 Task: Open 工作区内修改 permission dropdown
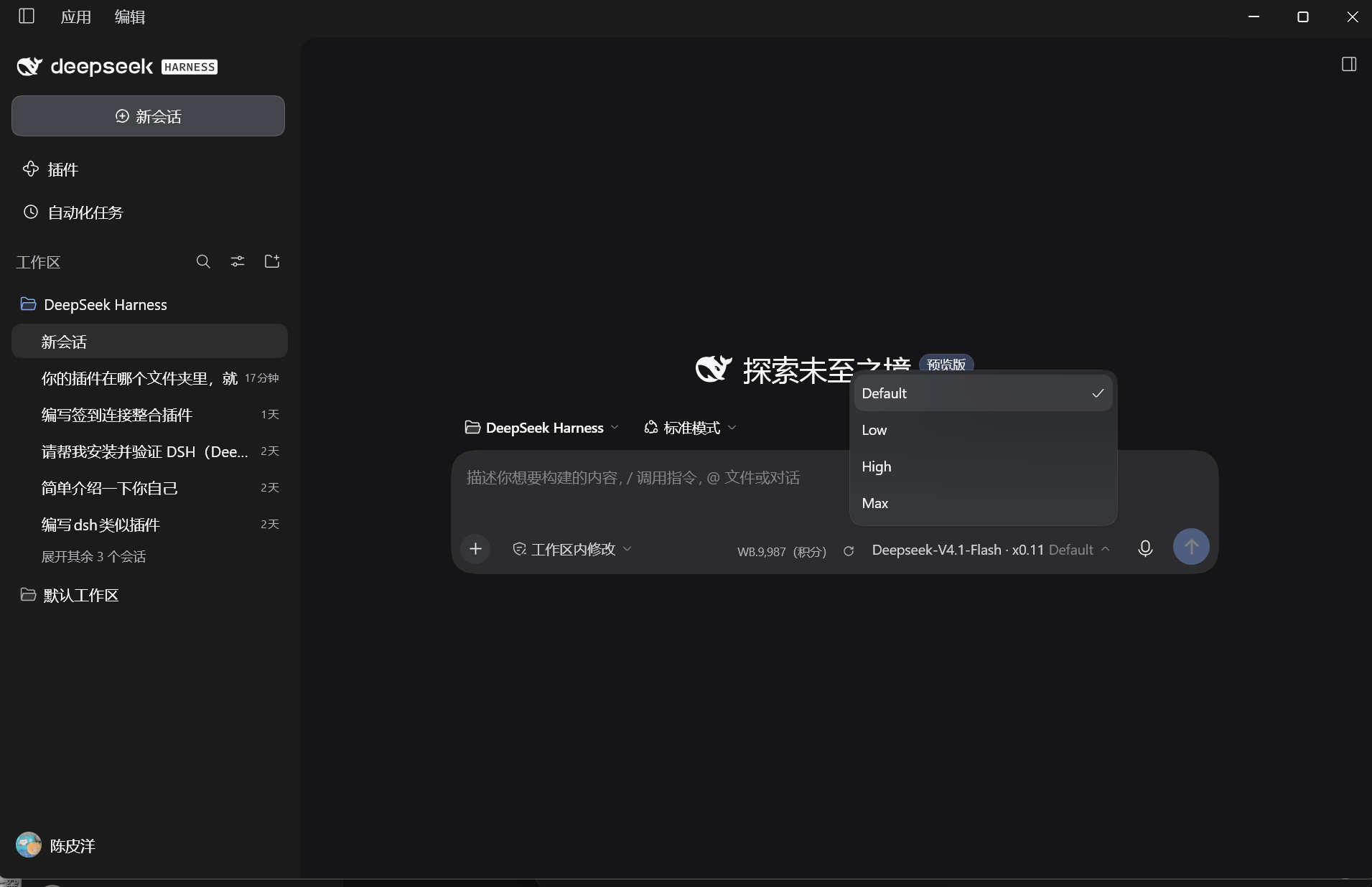[x=571, y=549]
